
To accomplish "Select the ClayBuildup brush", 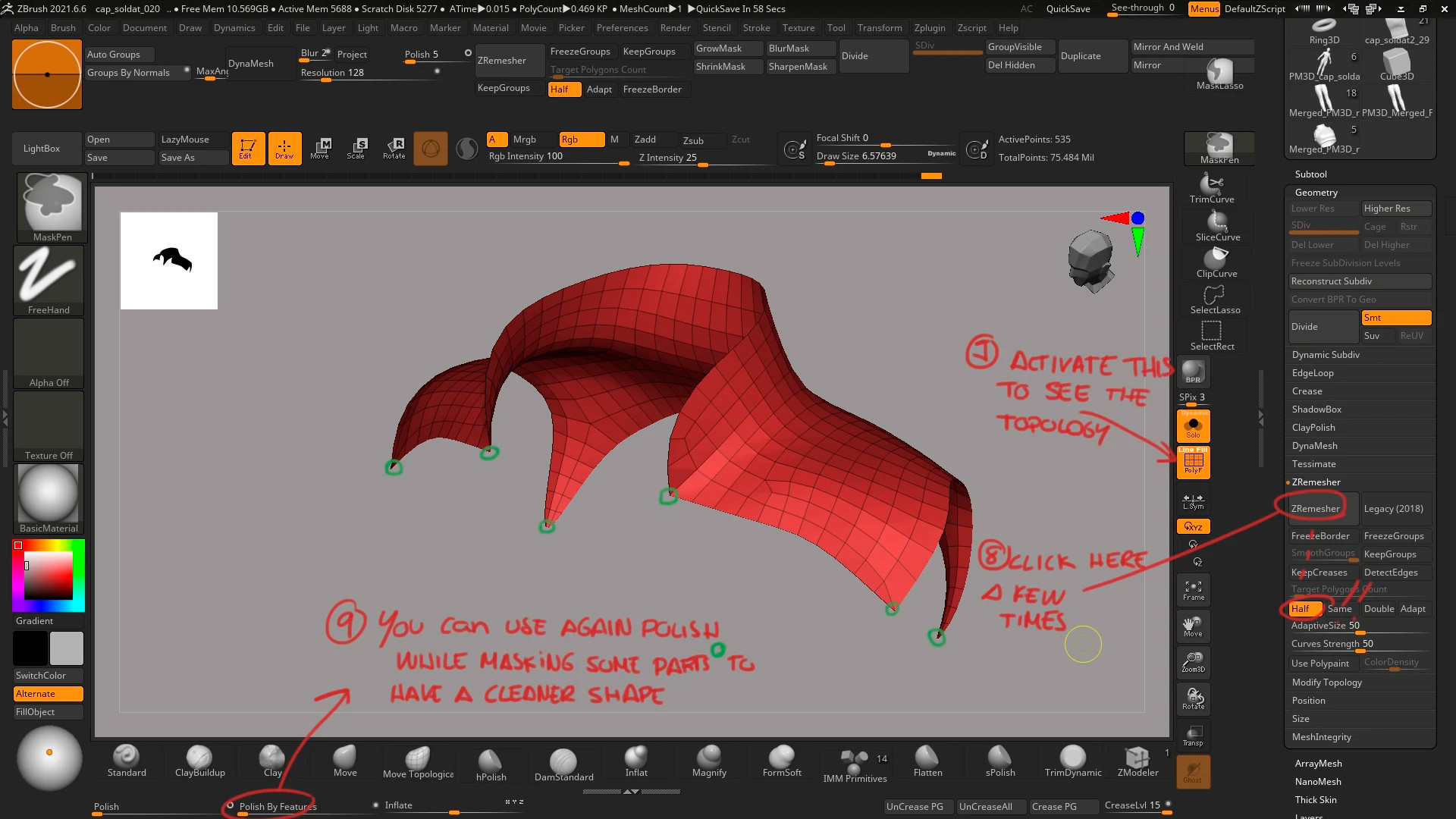I will [x=199, y=760].
